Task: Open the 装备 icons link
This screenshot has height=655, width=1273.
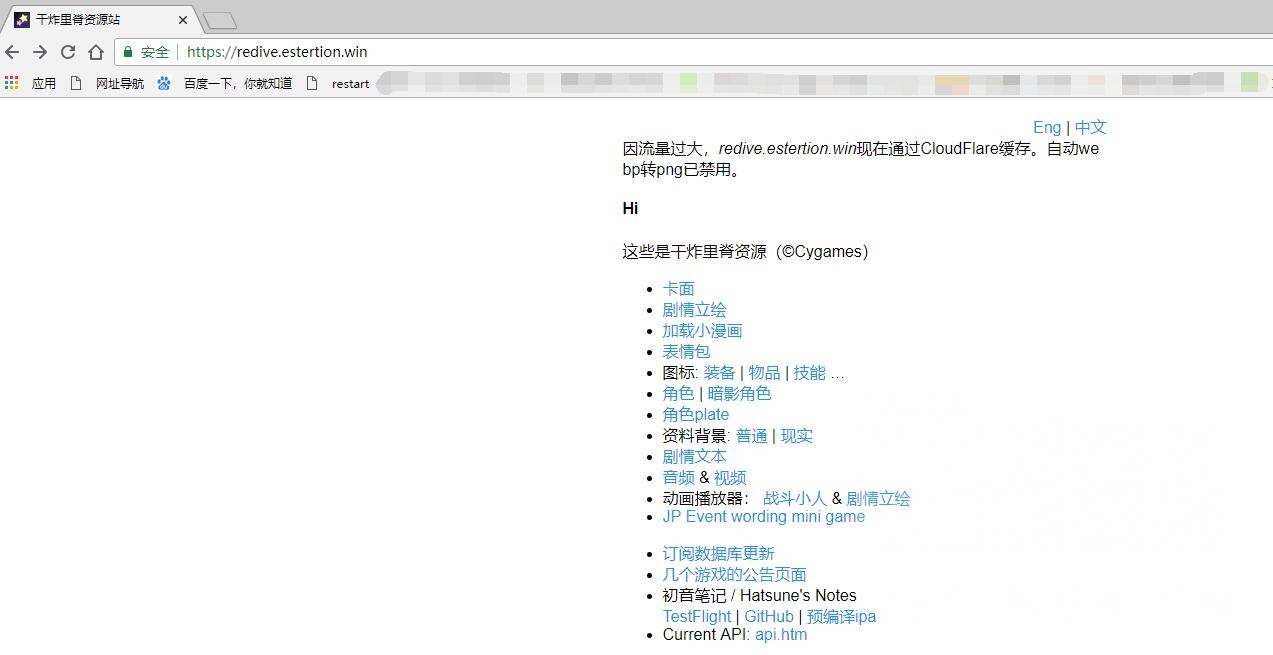Action: click(x=719, y=373)
